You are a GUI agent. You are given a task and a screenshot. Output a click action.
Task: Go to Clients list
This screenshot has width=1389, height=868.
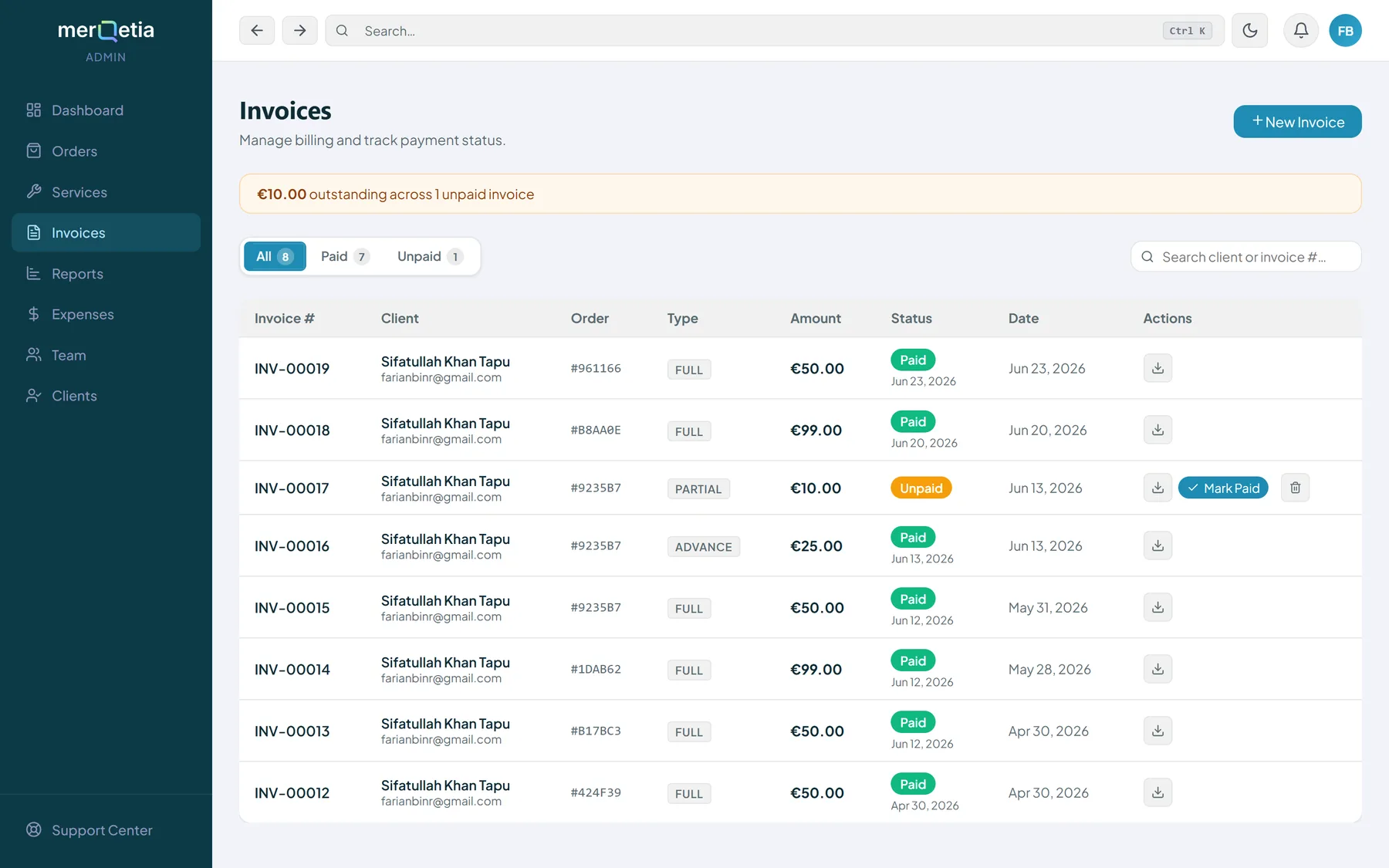106,396
